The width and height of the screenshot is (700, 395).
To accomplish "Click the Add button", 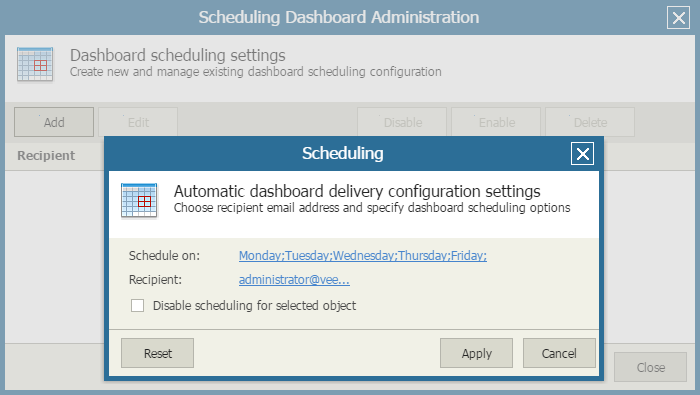I will pyautogui.click(x=54, y=122).
